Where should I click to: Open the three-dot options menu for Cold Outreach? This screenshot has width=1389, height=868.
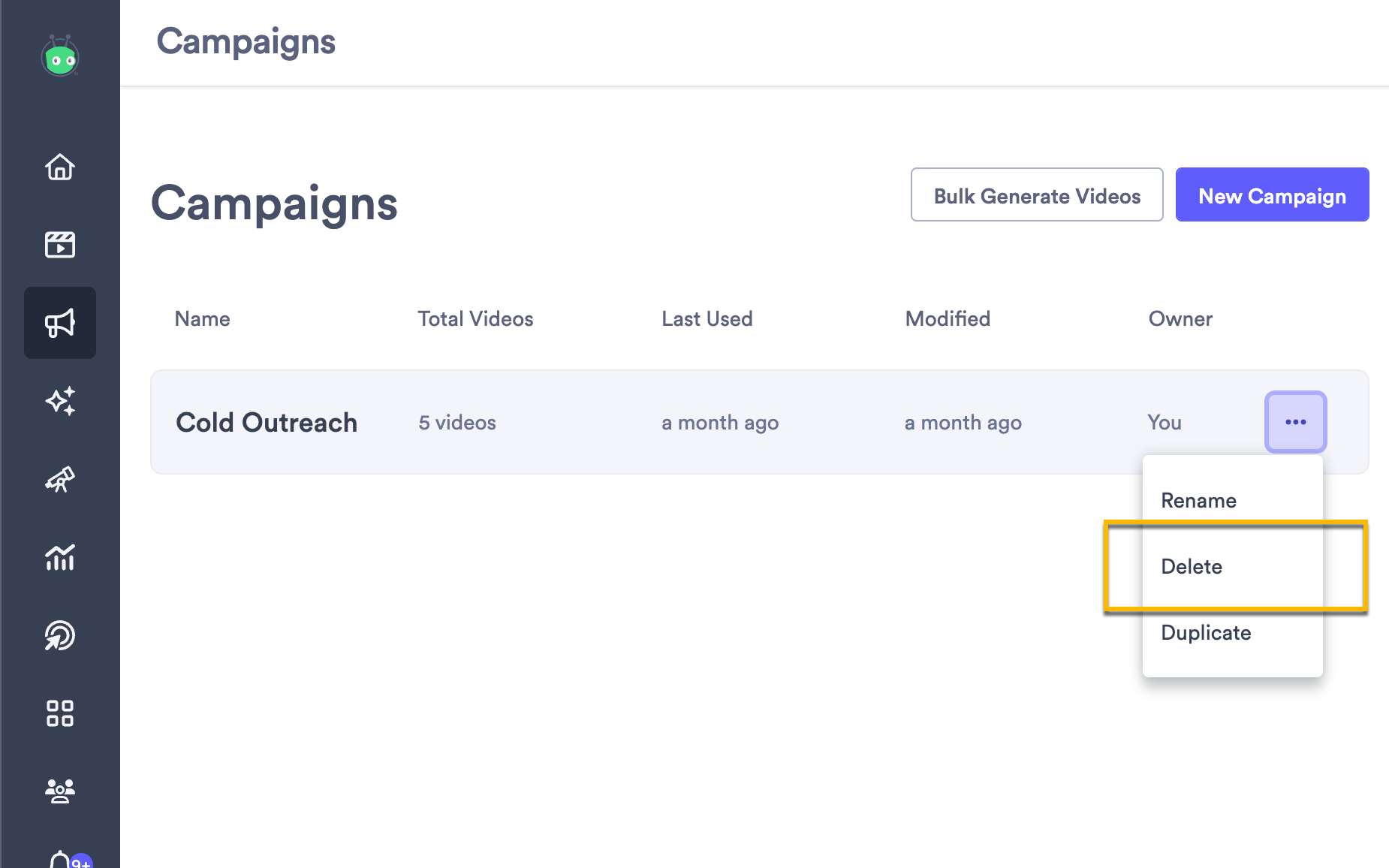tap(1295, 422)
